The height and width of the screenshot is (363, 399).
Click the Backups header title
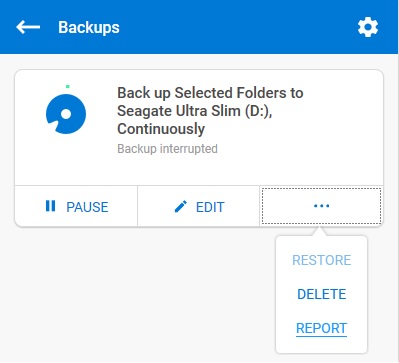pos(89,28)
